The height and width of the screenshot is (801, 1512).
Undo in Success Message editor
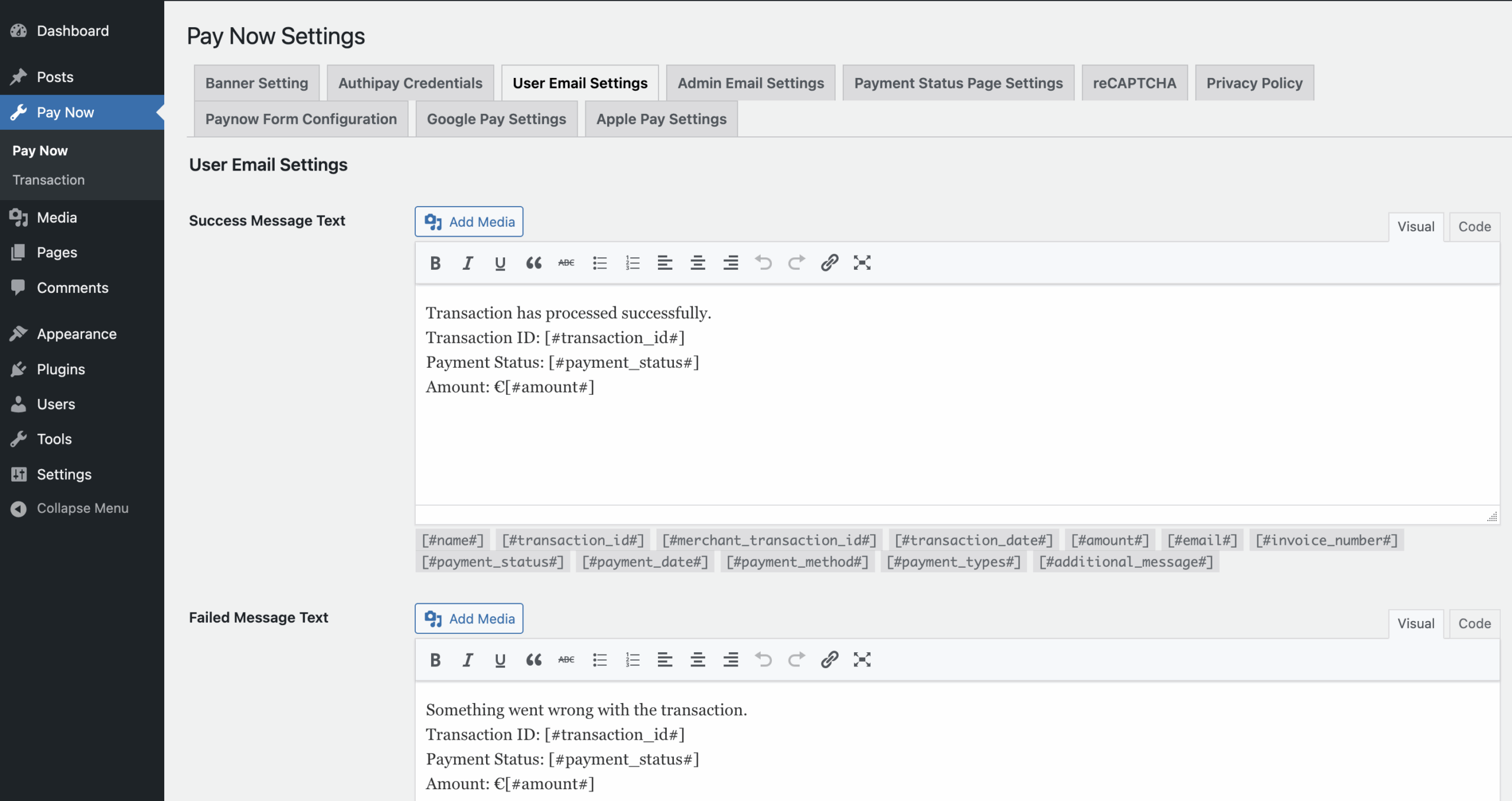764,263
